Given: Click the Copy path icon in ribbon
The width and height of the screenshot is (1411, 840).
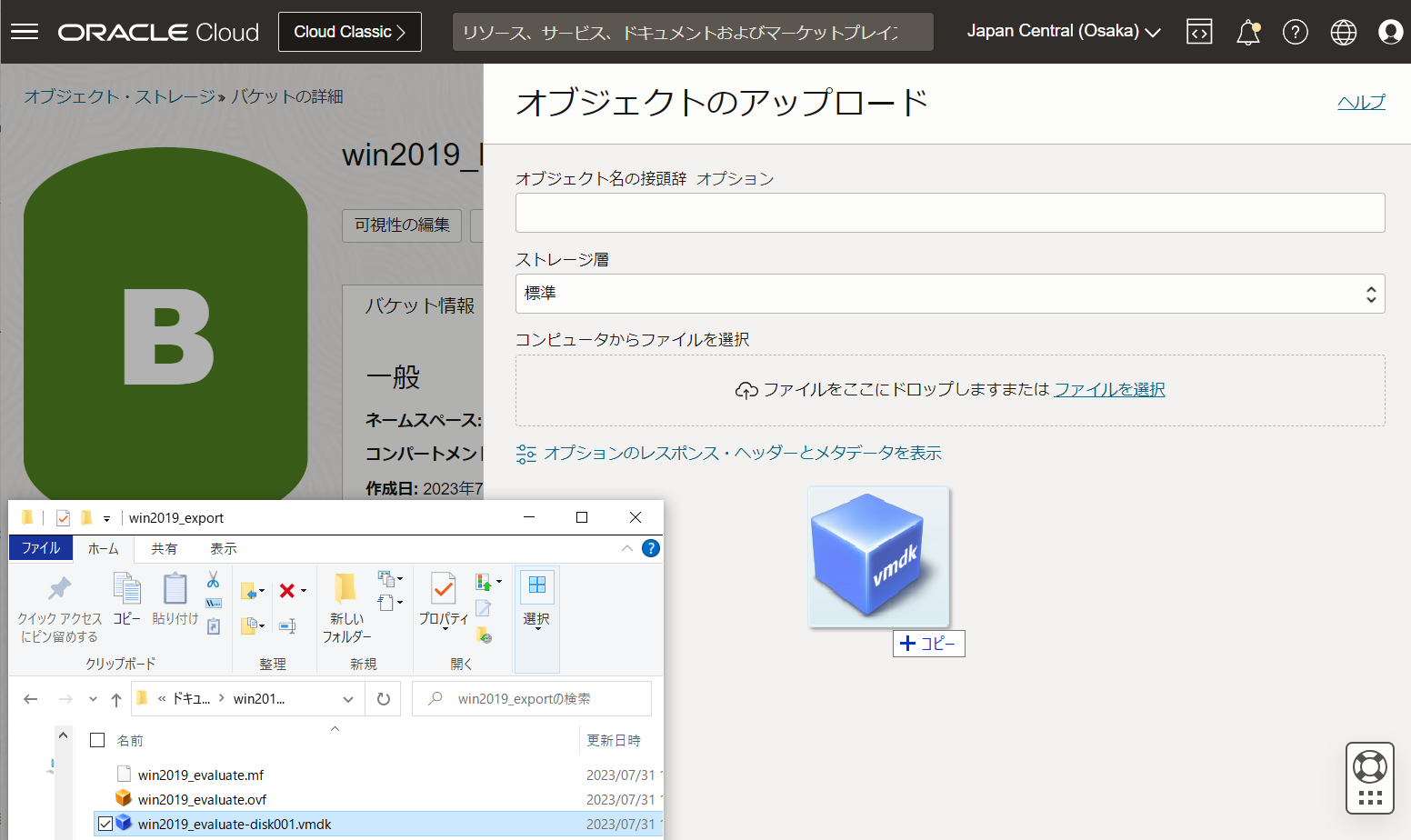Looking at the screenshot, I should click(214, 603).
